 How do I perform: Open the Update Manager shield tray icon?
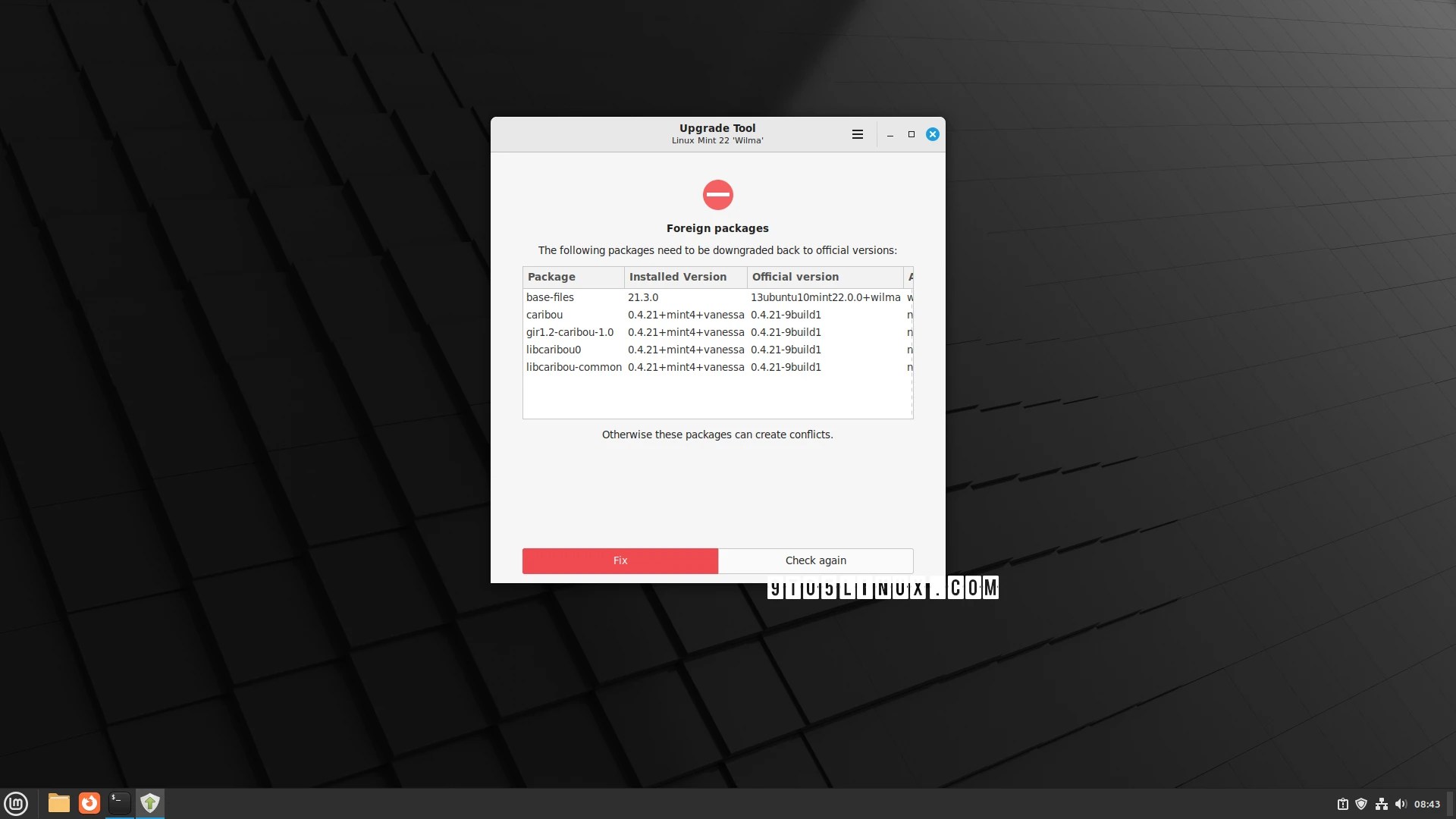[1361, 804]
